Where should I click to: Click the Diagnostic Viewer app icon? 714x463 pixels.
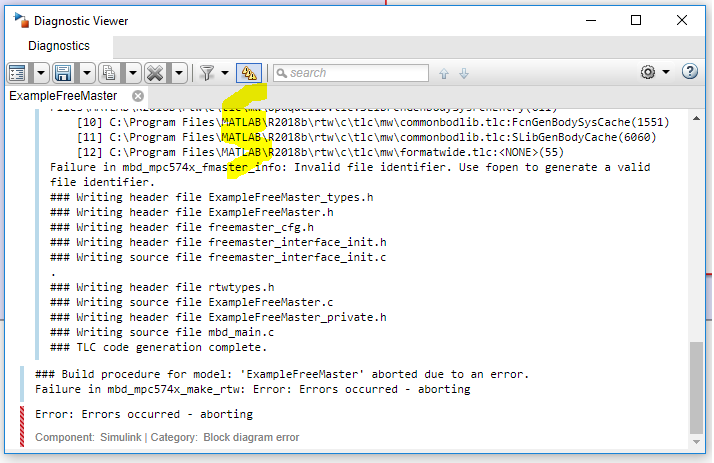21,20
